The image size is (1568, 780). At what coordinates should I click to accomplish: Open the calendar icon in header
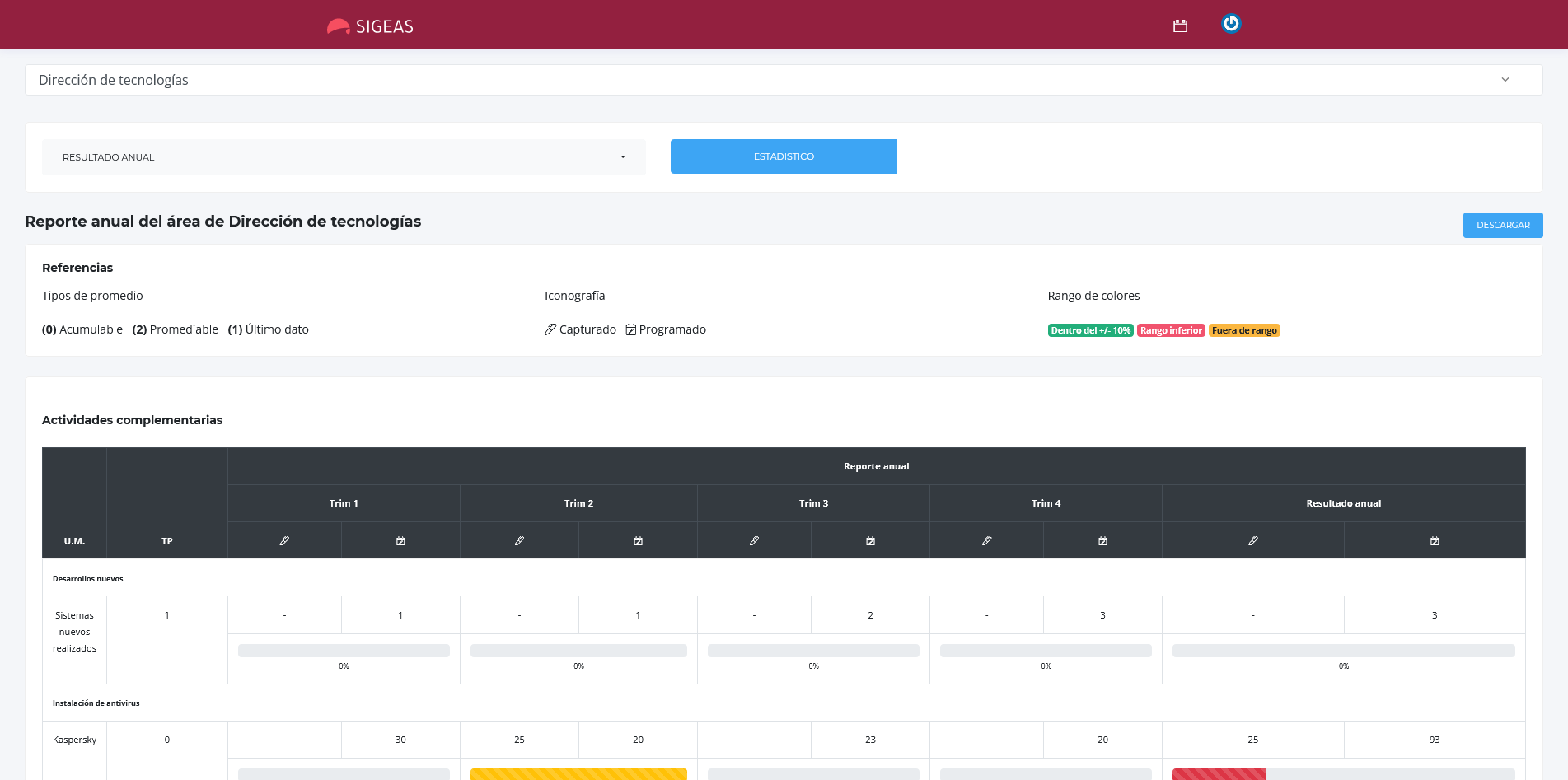click(x=1180, y=26)
